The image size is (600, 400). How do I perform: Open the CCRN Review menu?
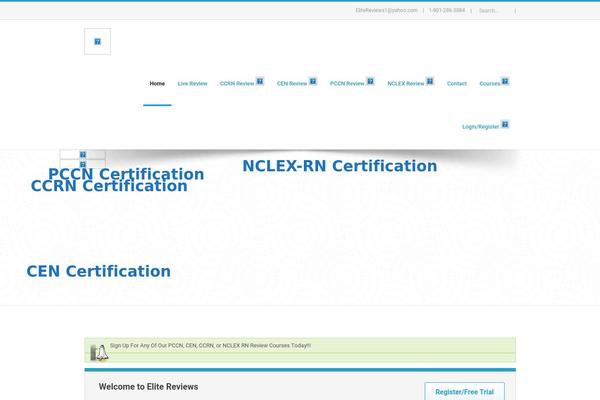[237, 83]
